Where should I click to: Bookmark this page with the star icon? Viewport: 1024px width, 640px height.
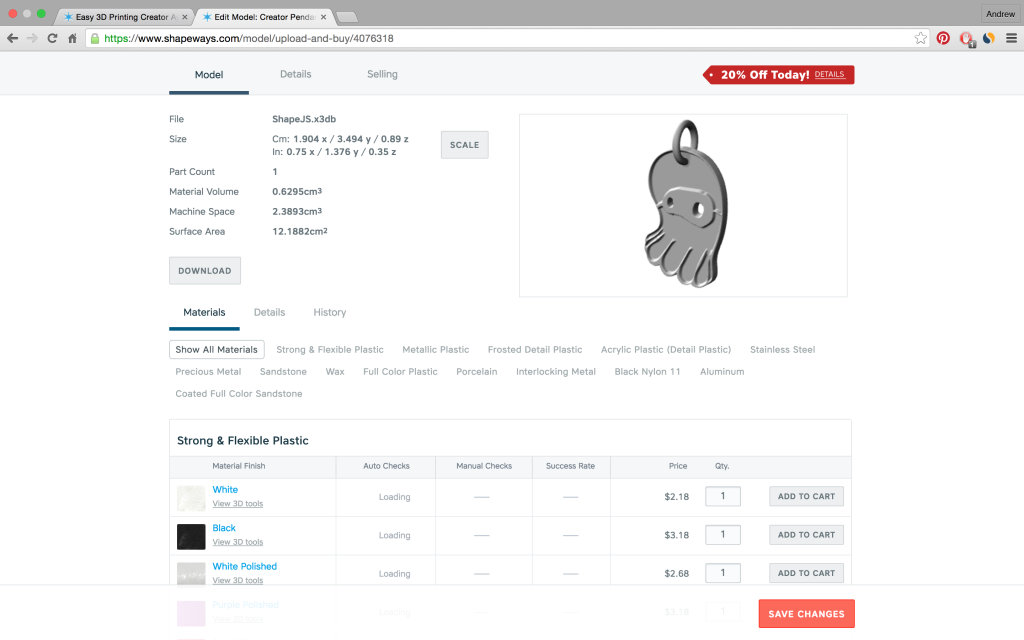pos(920,38)
